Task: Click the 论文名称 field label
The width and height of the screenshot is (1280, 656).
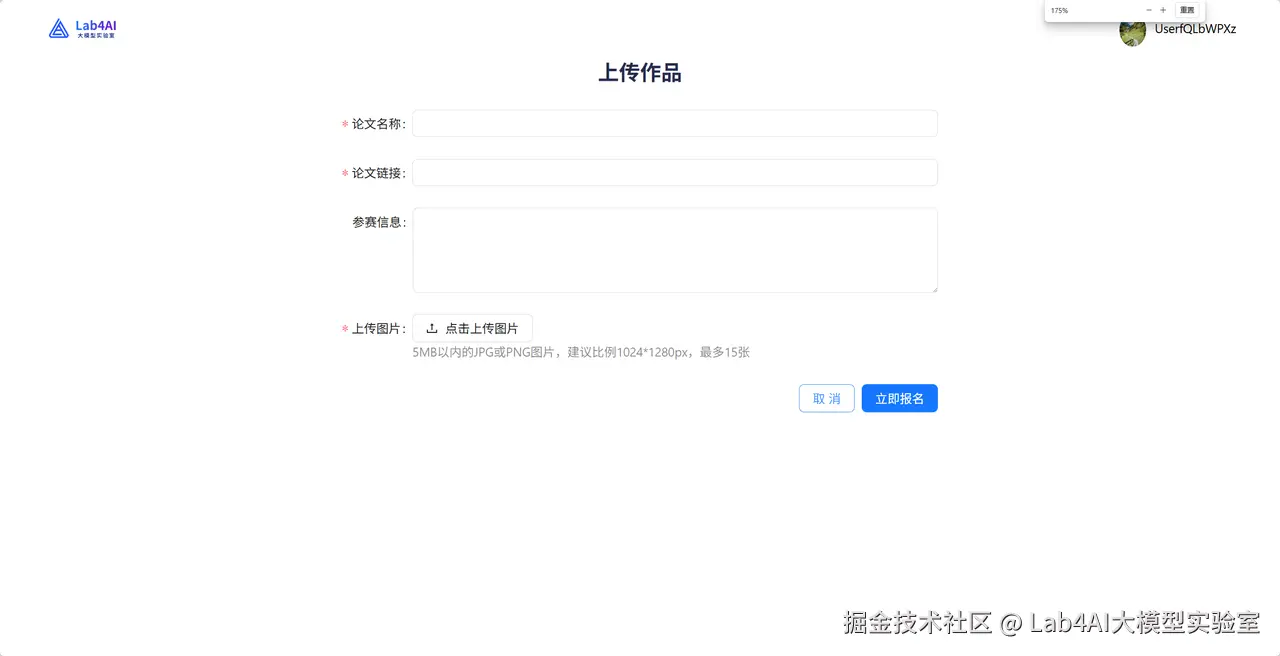Action: point(378,124)
